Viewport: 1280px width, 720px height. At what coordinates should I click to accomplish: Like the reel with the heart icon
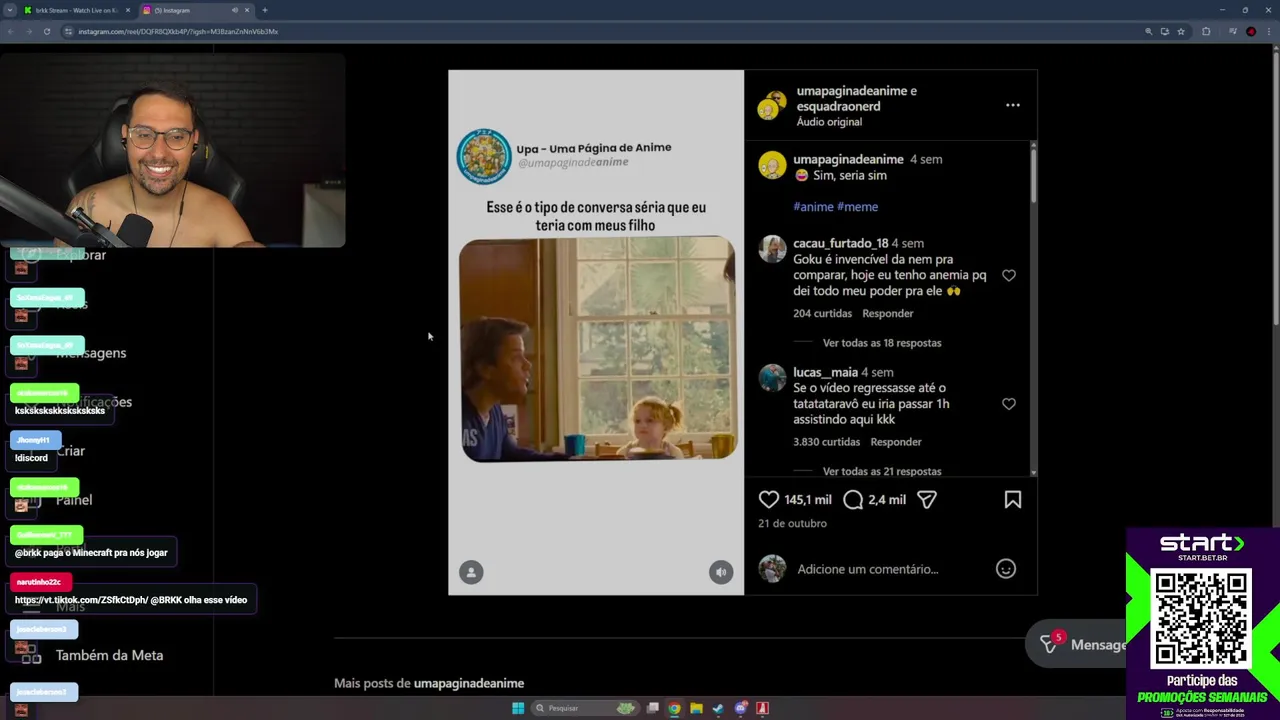point(768,499)
